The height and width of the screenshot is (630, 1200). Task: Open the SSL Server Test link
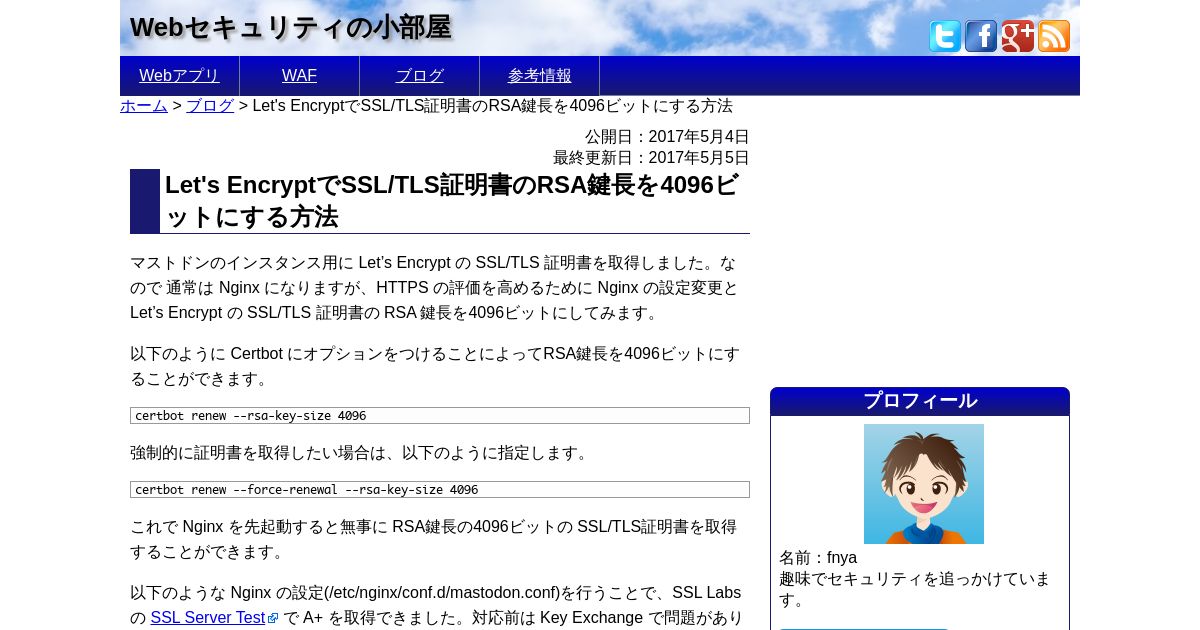click(208, 618)
